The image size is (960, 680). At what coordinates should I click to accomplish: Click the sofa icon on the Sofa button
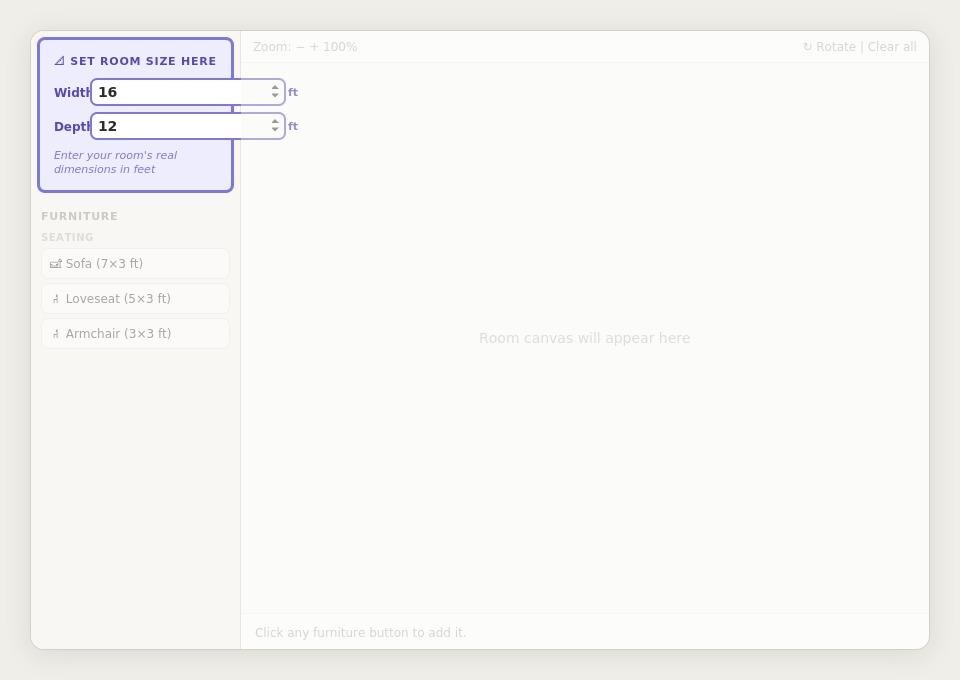click(56, 263)
